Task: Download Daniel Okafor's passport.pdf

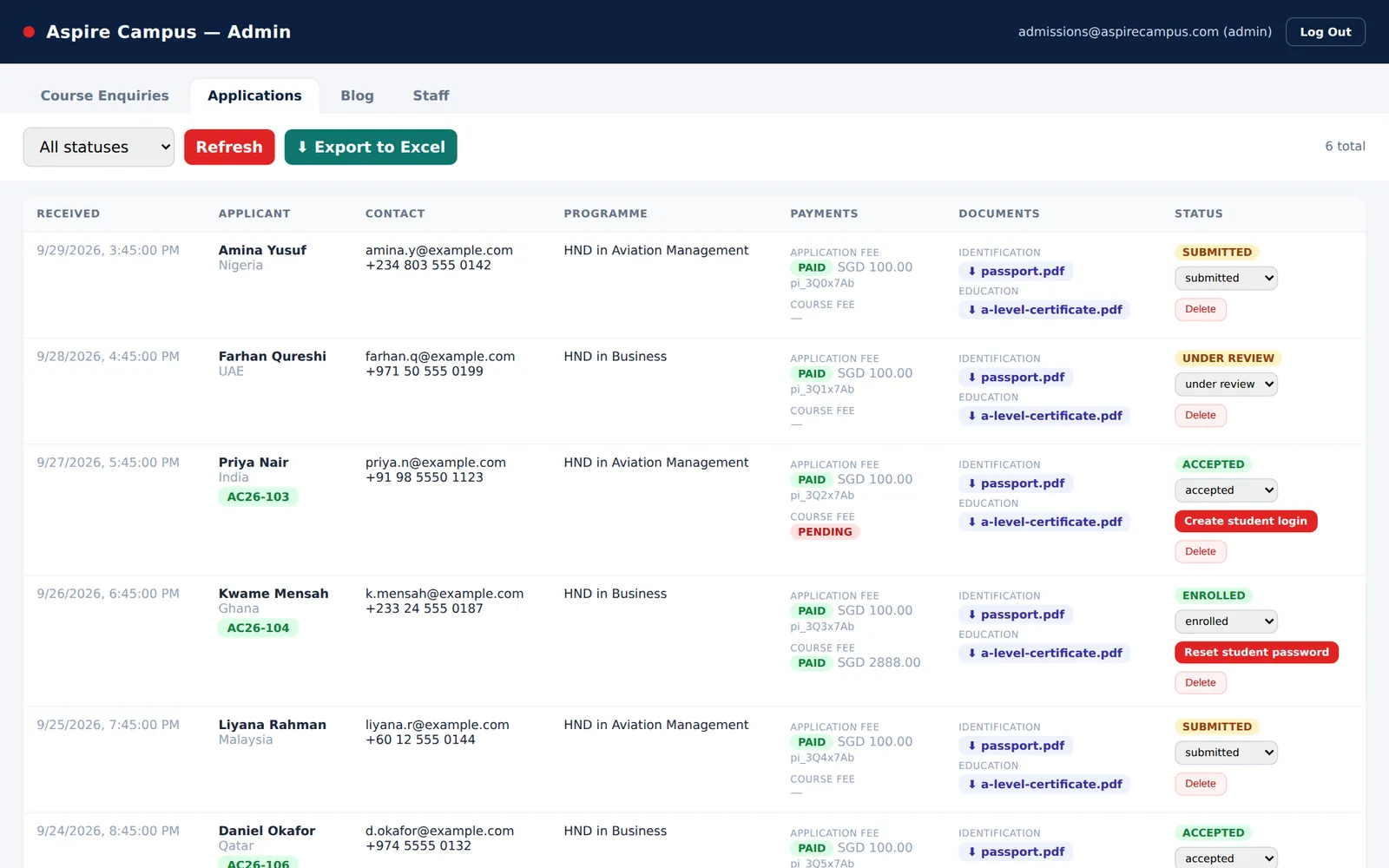Action: [x=1016, y=851]
